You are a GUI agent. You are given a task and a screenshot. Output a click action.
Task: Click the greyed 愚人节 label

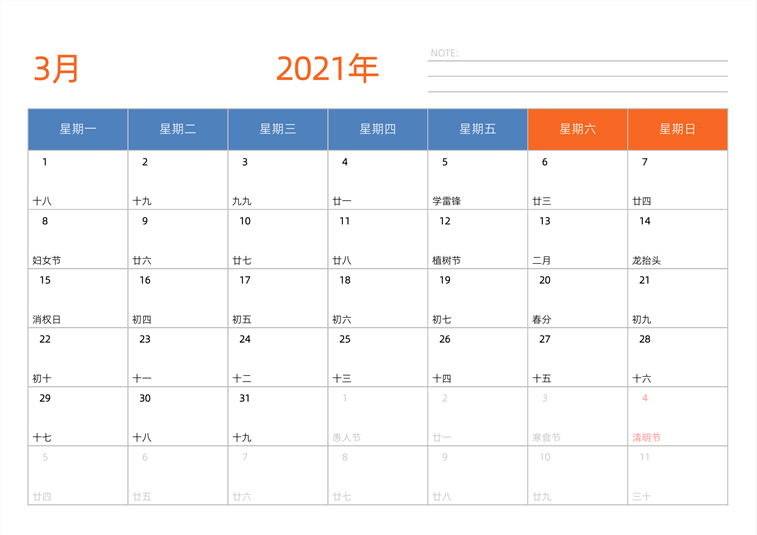click(347, 438)
